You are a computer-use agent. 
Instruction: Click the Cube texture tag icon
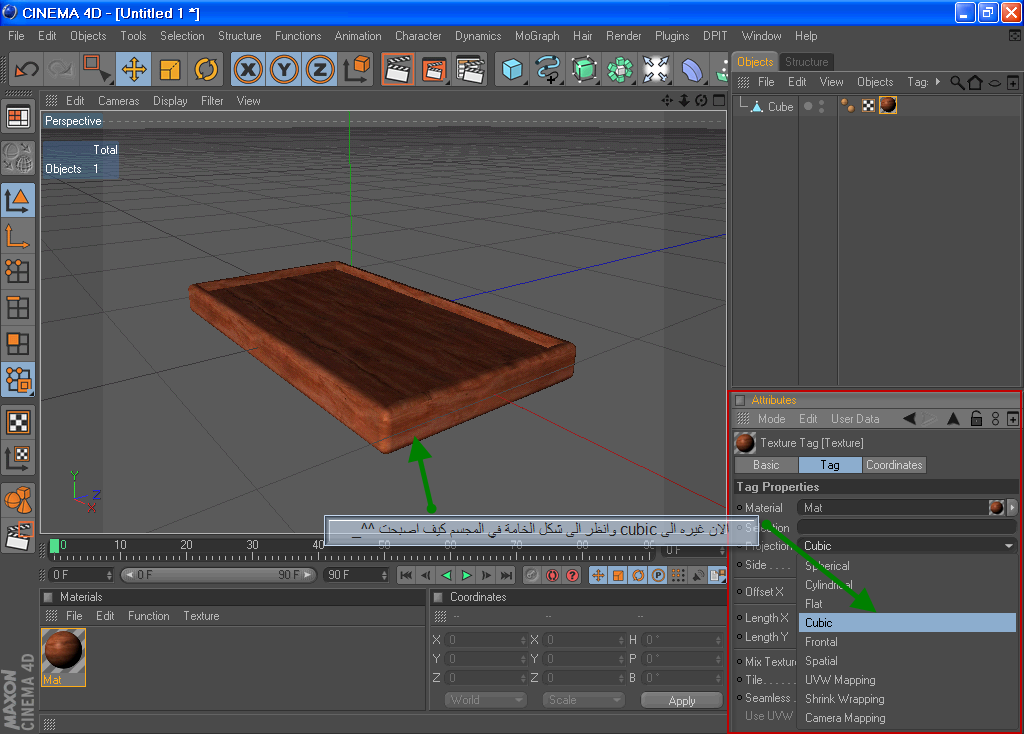[888, 105]
